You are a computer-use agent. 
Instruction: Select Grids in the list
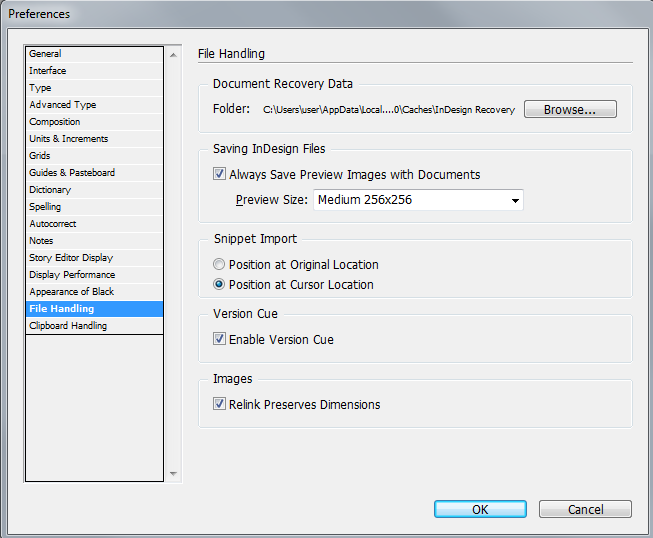(x=94, y=156)
